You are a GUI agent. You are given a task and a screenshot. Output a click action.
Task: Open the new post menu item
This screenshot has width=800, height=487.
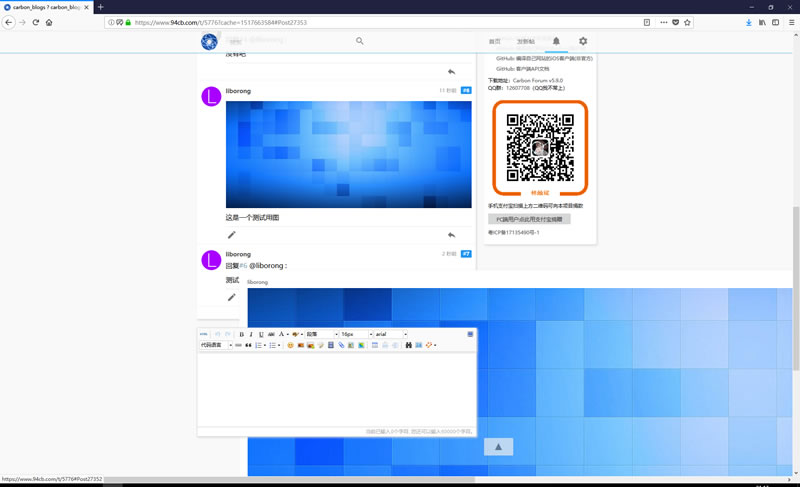[526, 41]
